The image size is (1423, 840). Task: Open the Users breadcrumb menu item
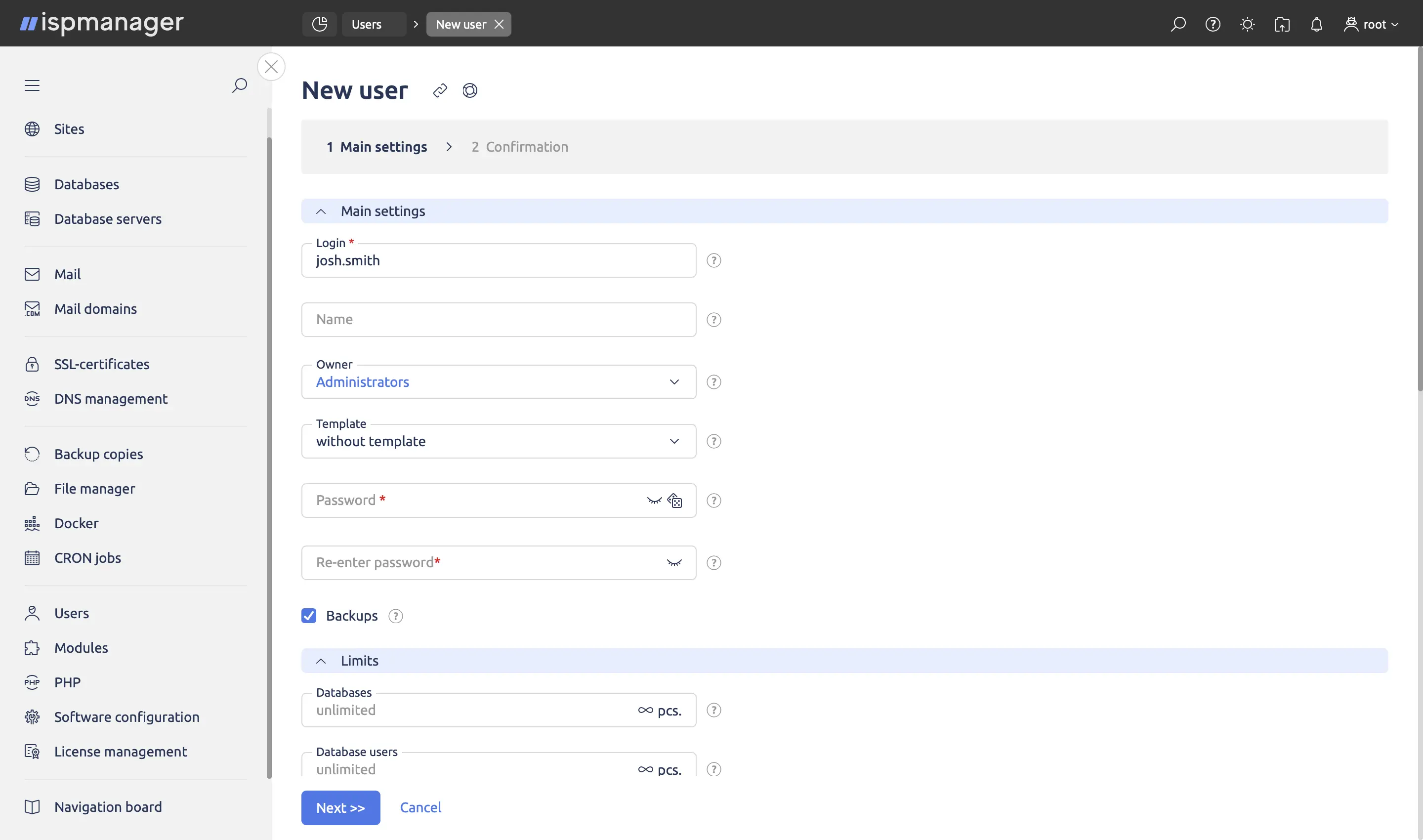[367, 24]
